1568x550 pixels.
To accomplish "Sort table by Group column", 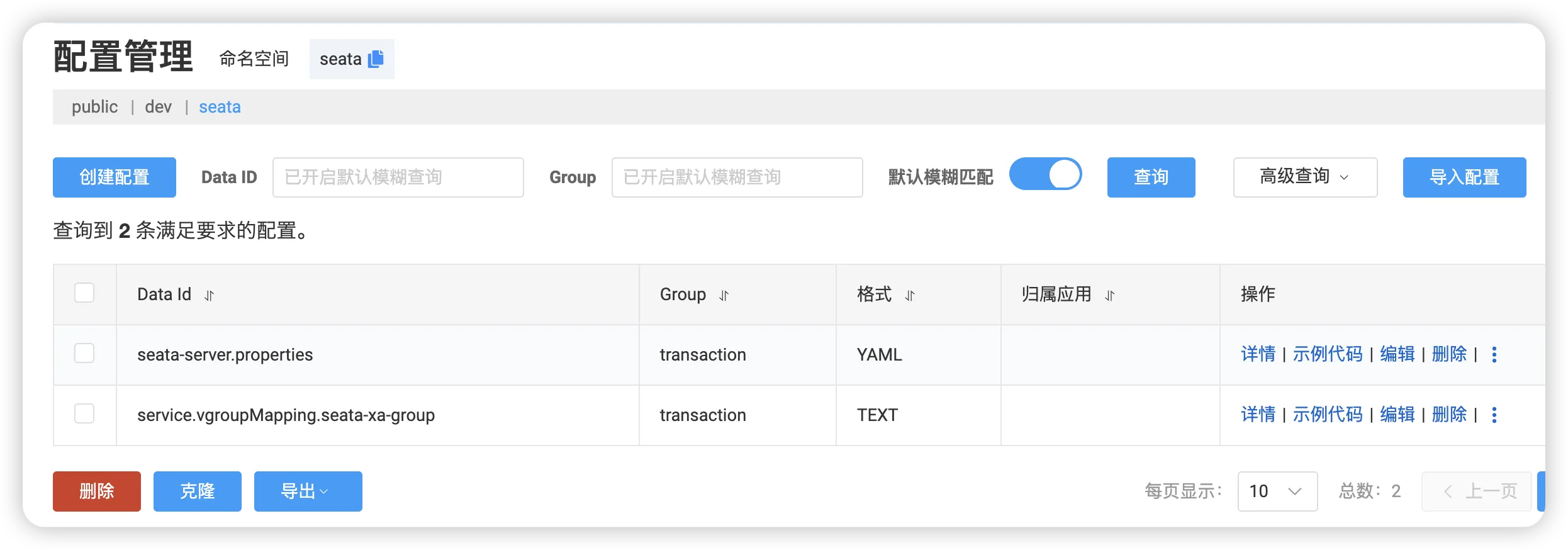I will click(724, 295).
